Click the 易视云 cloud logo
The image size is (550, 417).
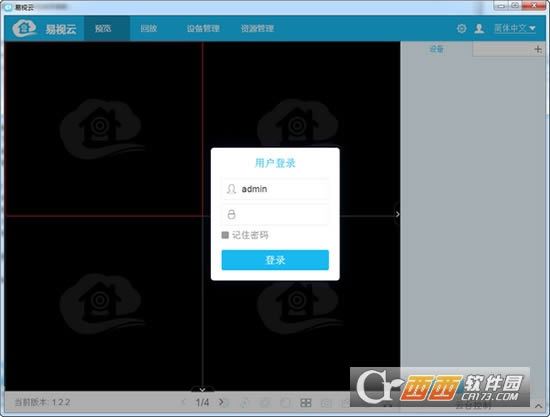(x=24, y=28)
